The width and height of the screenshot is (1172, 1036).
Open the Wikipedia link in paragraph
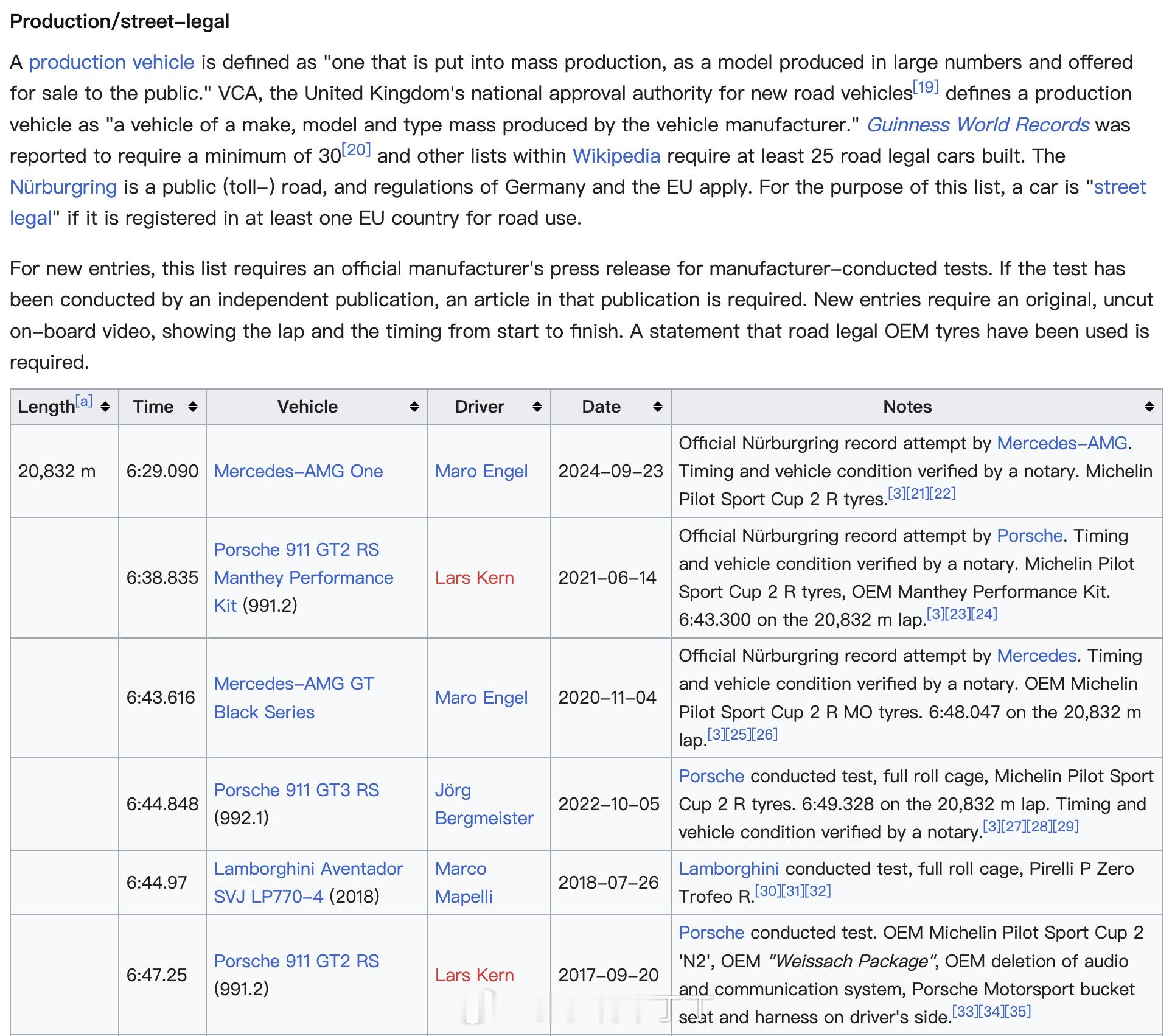pyautogui.click(x=616, y=156)
